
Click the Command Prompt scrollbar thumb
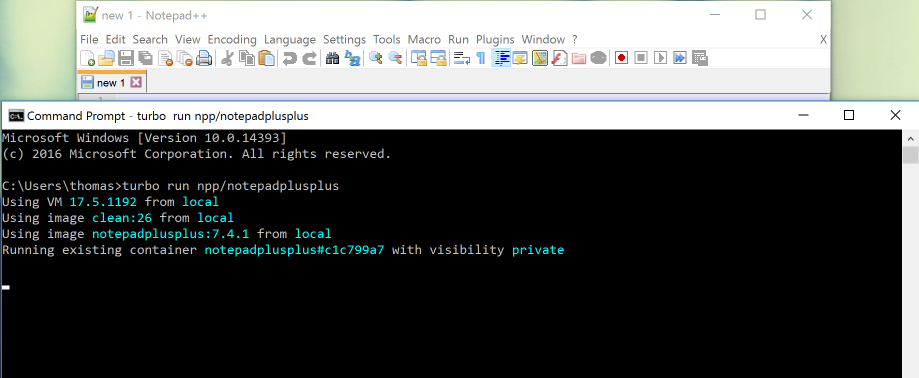coord(910,155)
